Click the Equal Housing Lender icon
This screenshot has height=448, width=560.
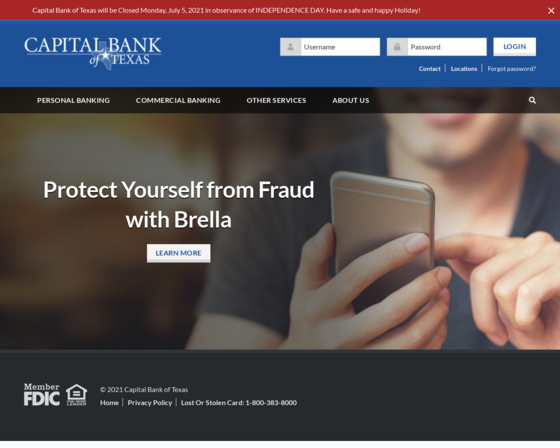click(x=76, y=395)
